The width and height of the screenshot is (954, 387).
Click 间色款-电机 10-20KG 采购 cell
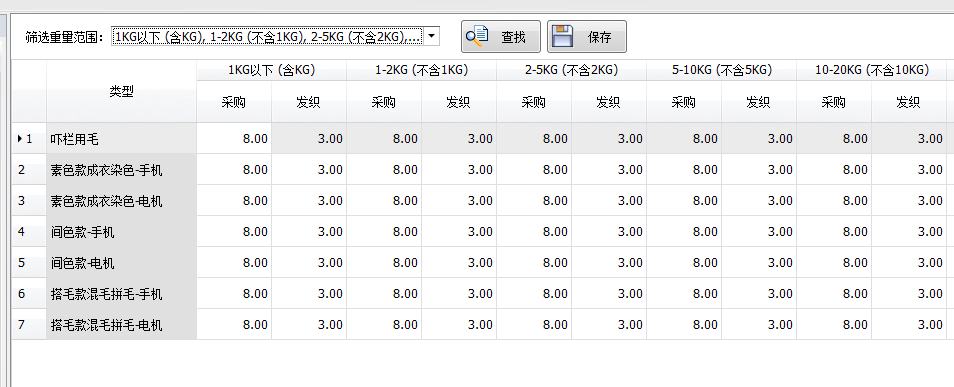[x=834, y=263]
